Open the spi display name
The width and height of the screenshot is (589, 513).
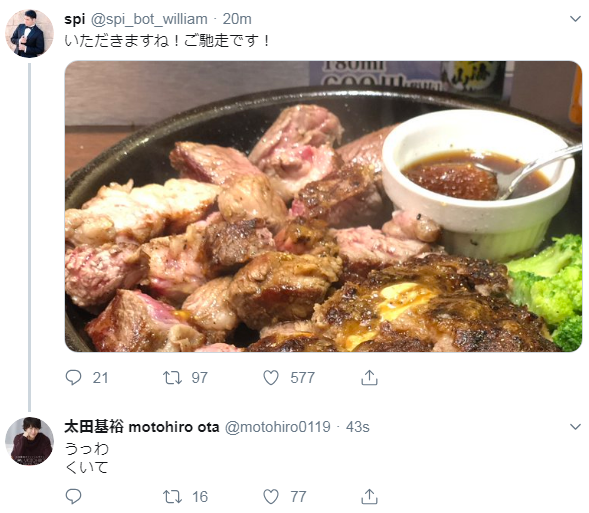(x=75, y=20)
